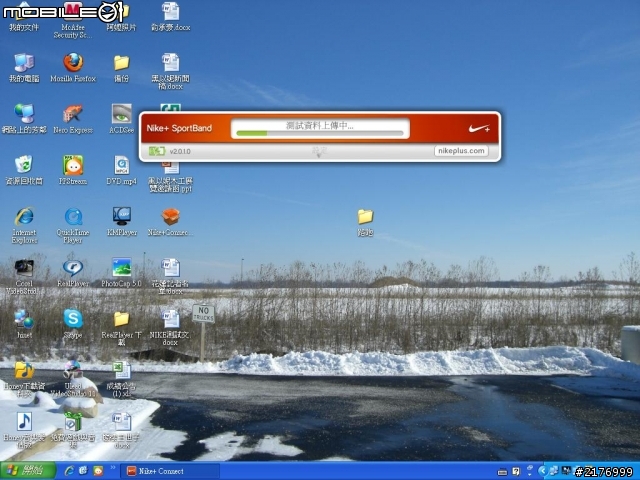The width and height of the screenshot is (640, 480).
Task: Expand the quick launch chevron on taskbar
Action: 113,468
